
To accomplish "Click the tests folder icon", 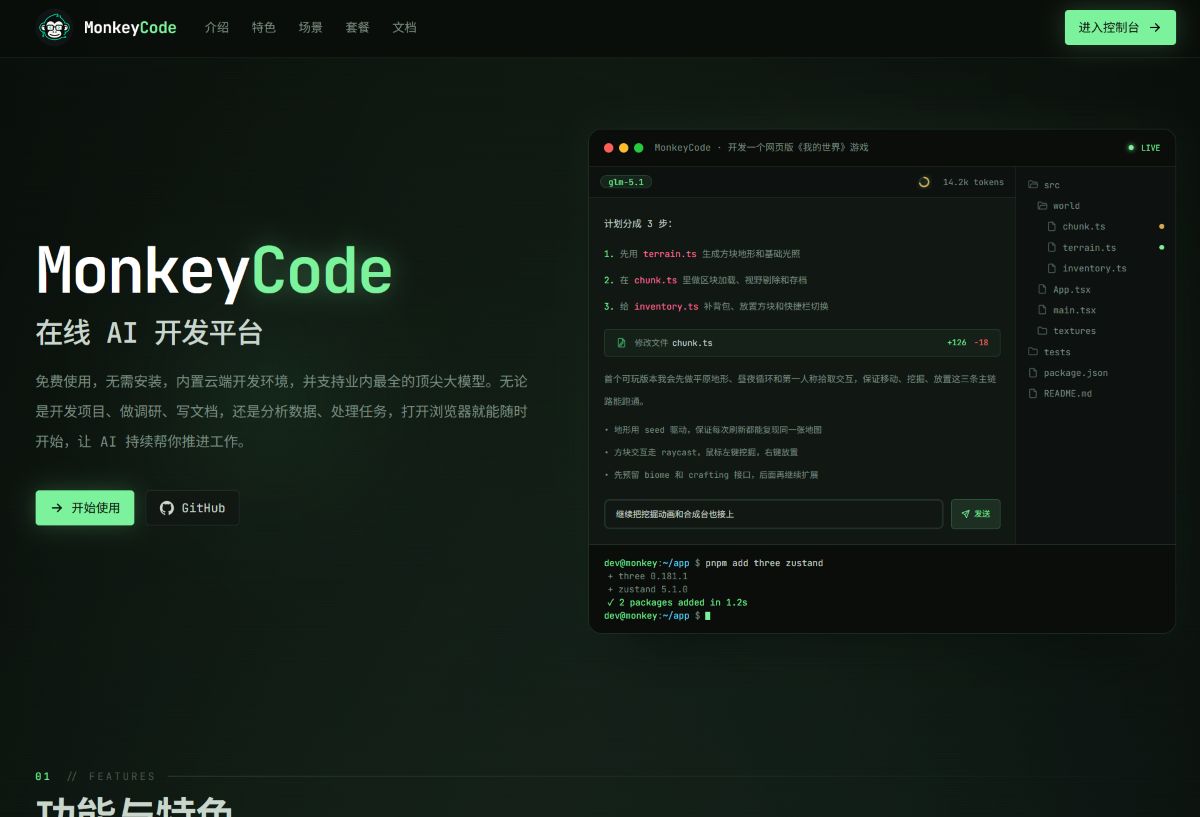I will [1033, 352].
